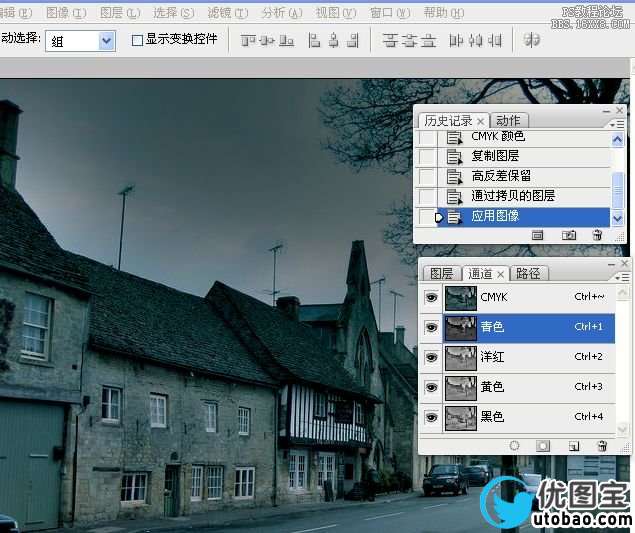Open the 自动选择 组 dropdown

click(107, 41)
